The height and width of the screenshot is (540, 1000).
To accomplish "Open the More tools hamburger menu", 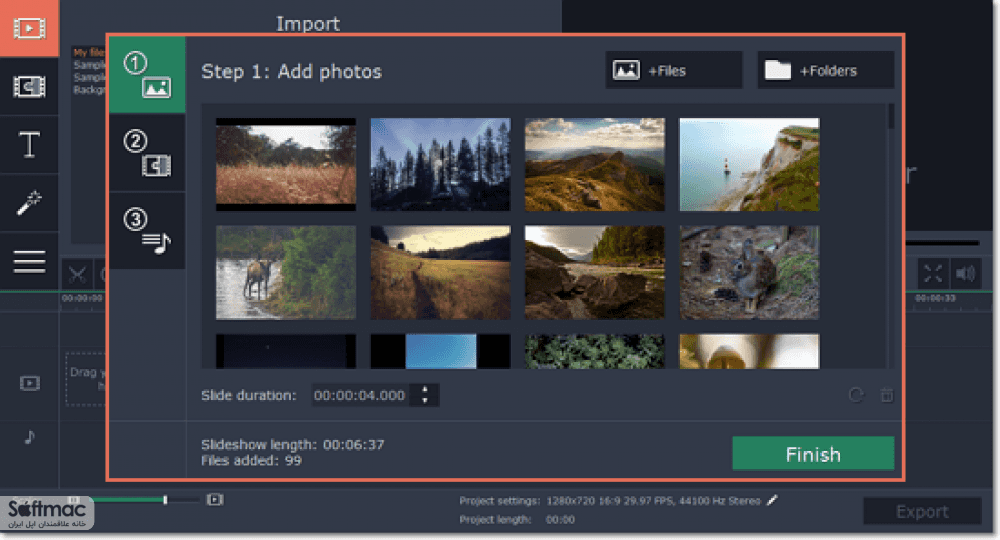I will coord(29,261).
